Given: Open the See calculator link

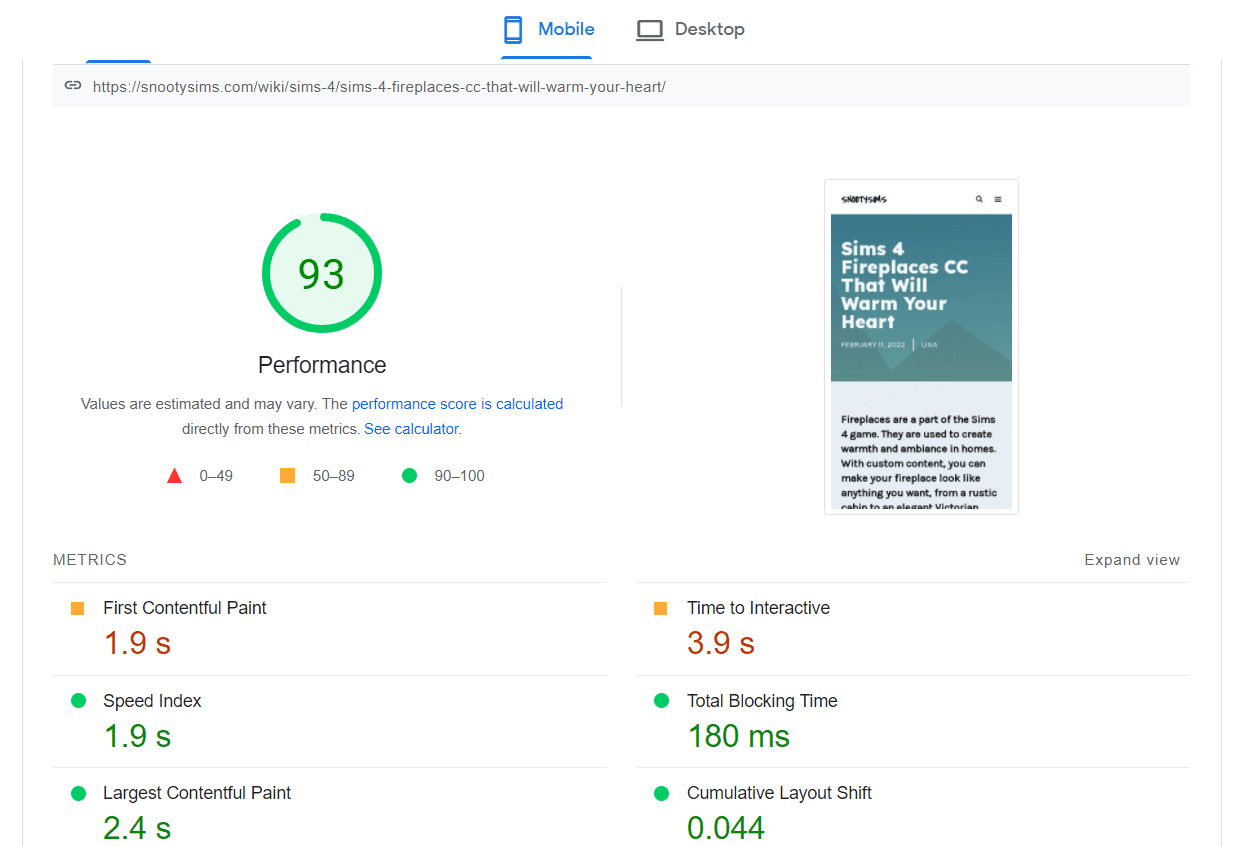Looking at the screenshot, I should click(x=410, y=428).
